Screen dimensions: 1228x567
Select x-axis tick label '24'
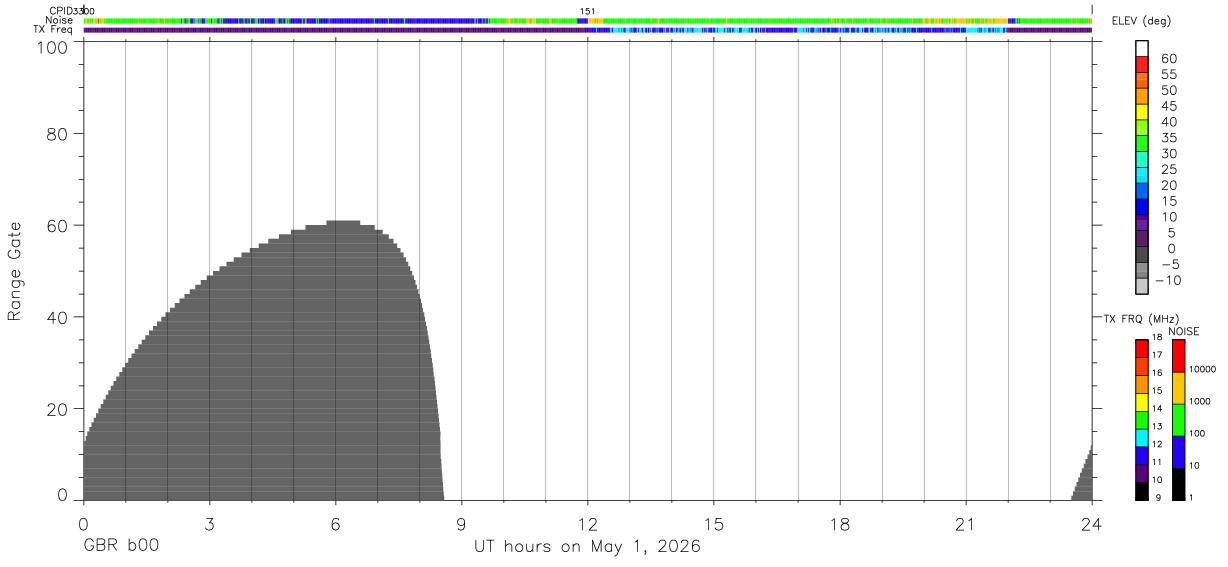[1092, 524]
